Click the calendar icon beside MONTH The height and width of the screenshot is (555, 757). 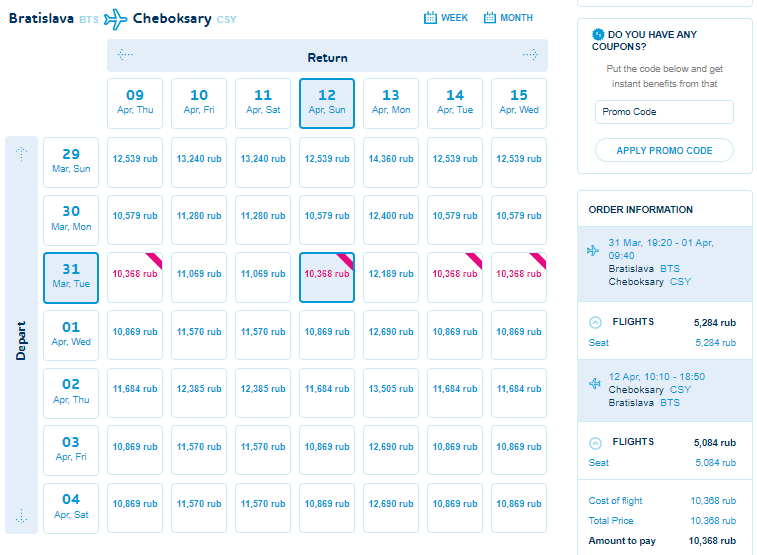tap(490, 18)
